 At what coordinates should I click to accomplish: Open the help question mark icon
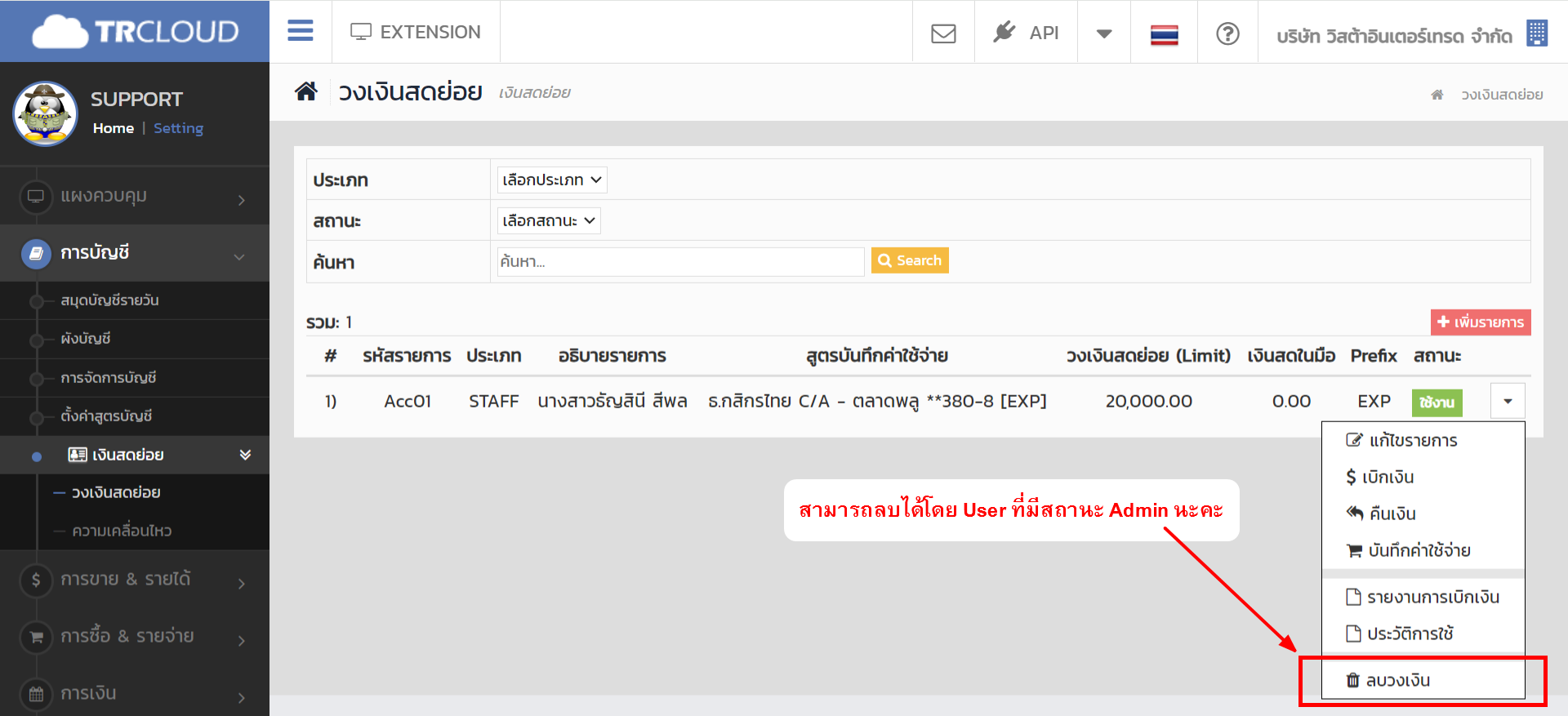(x=1227, y=33)
